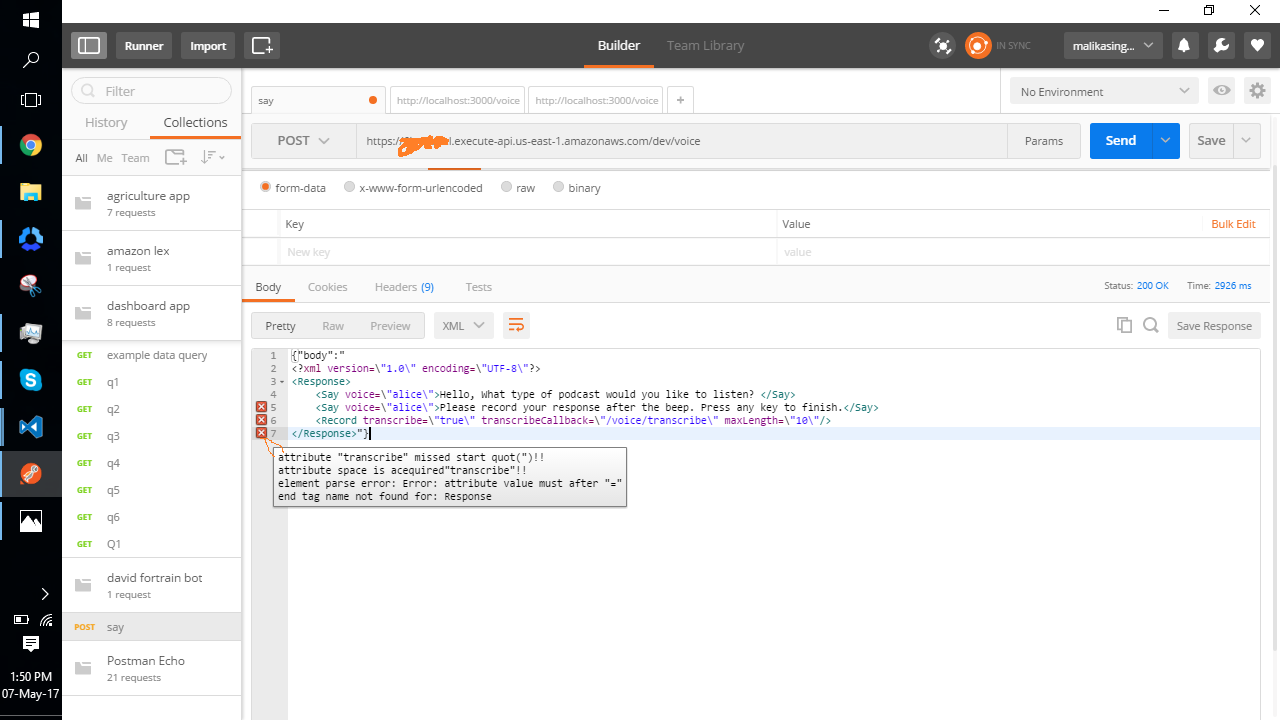
Task: Open the wrench settings menu
Action: (1220, 45)
